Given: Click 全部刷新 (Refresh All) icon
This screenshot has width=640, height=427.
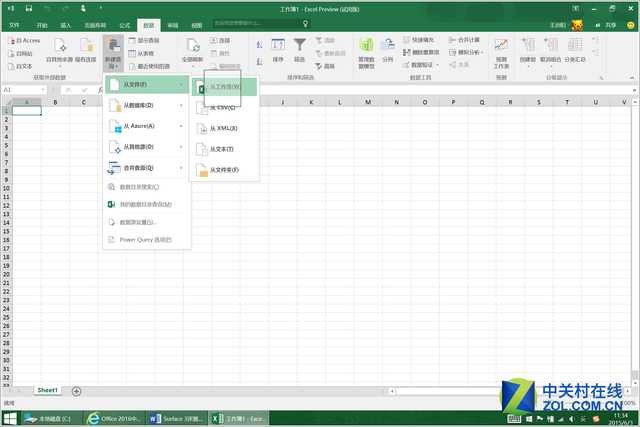Looking at the screenshot, I should click(x=193, y=45).
